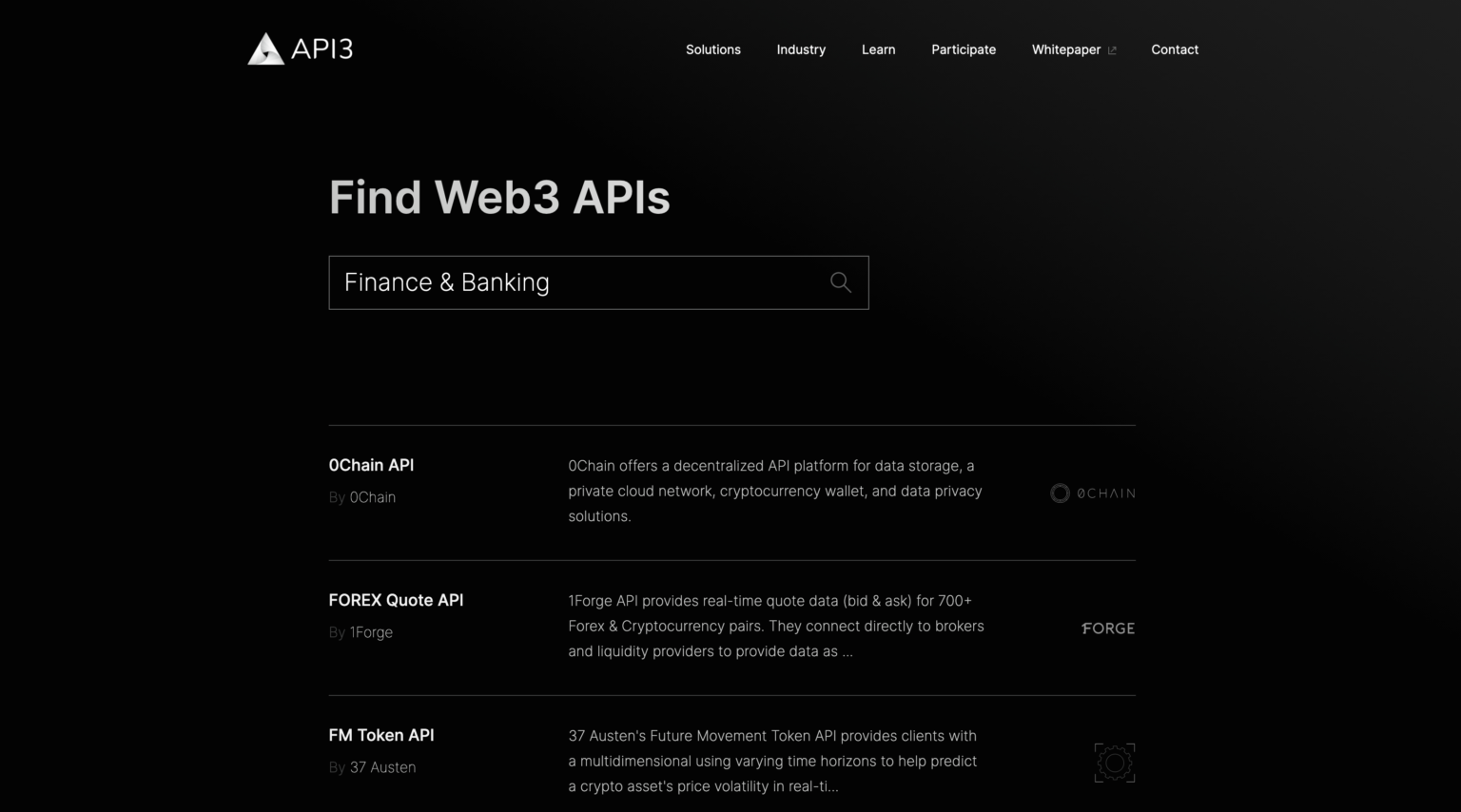Screen dimensions: 1461x812
Task: Click the FORGE brand logo
Action: pos(1107,628)
